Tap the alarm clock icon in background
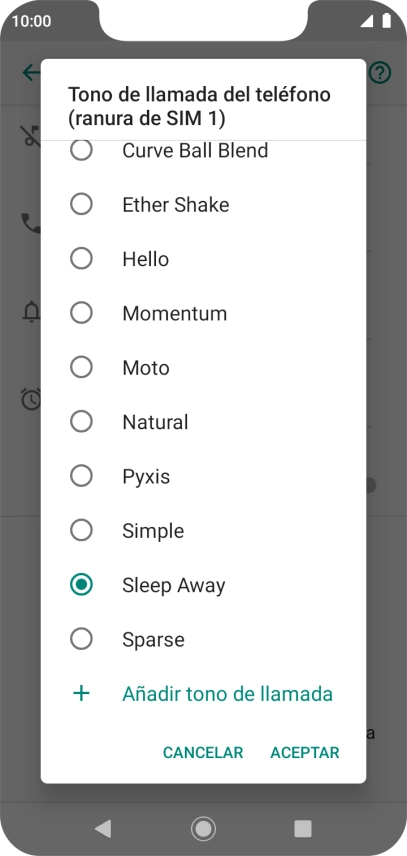This screenshot has width=407, height=856. click(31, 399)
